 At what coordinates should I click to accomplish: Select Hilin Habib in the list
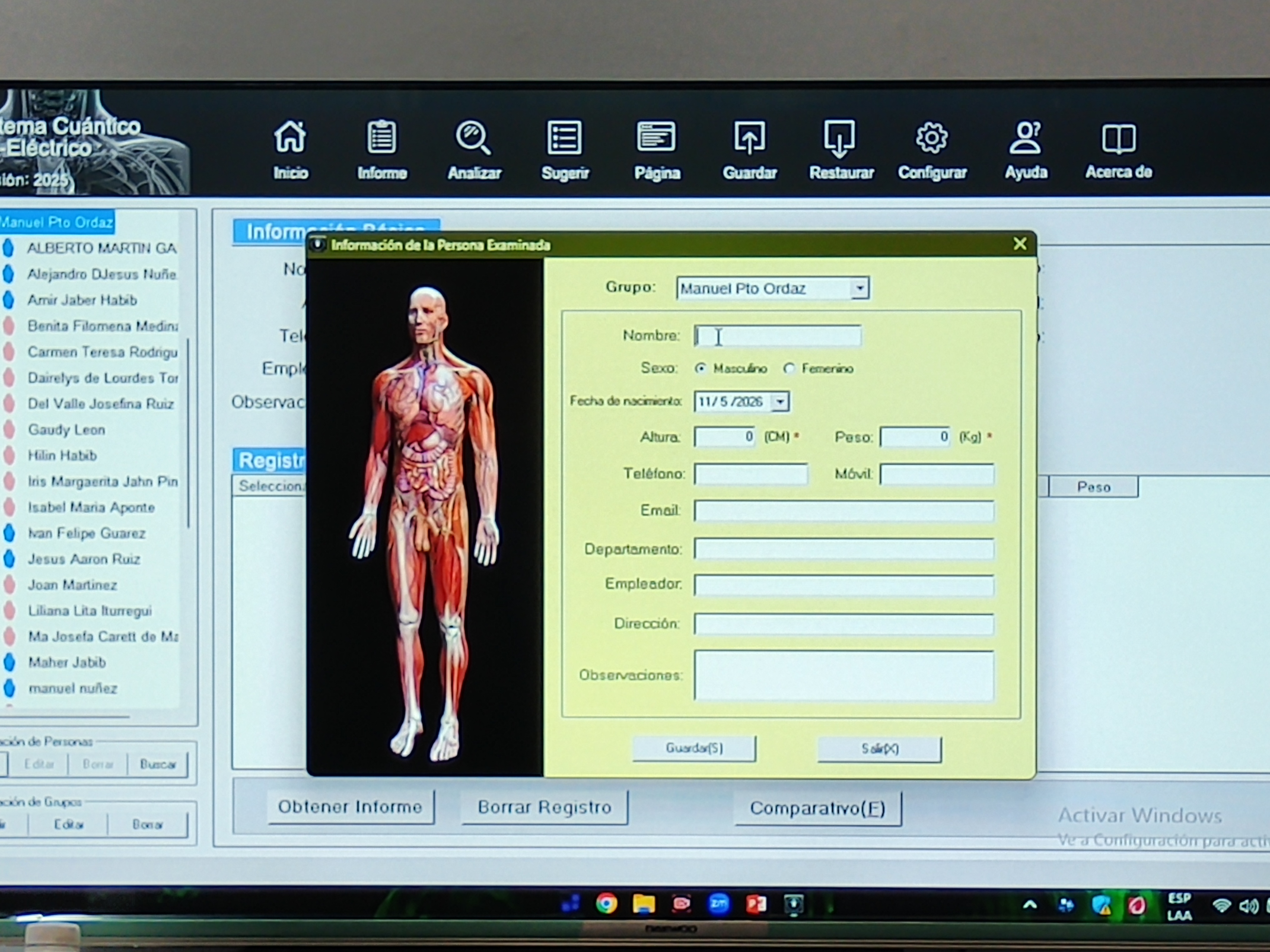[x=62, y=456]
